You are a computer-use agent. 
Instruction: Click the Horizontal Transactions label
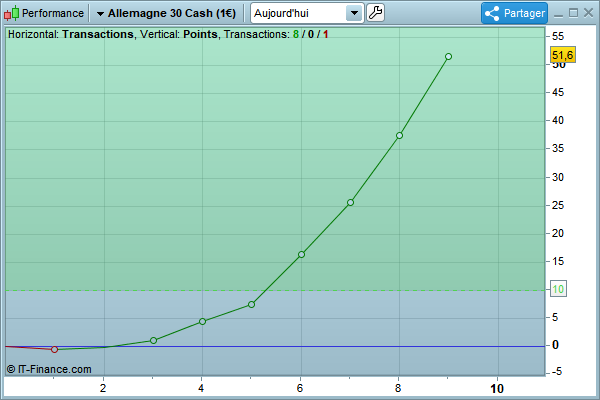pyautogui.click(x=71, y=34)
